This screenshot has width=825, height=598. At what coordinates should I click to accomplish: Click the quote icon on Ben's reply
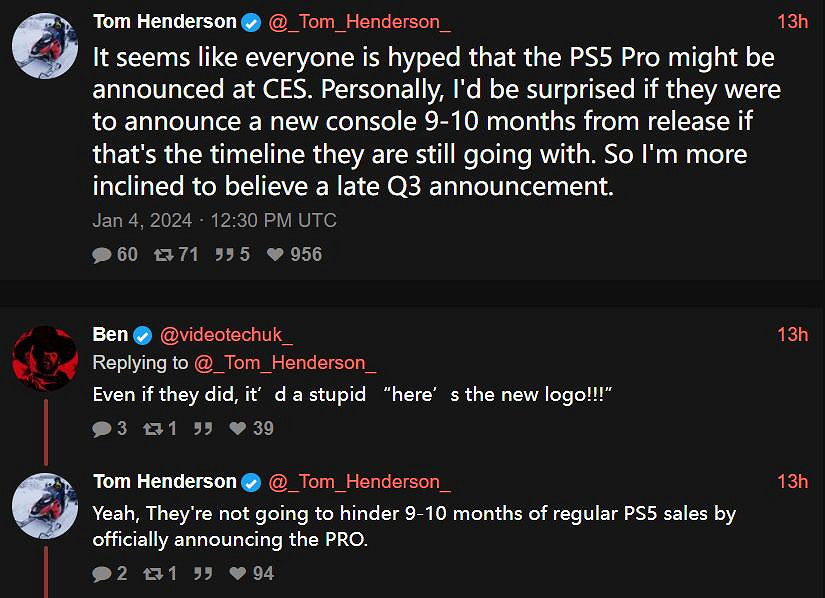pos(202,429)
